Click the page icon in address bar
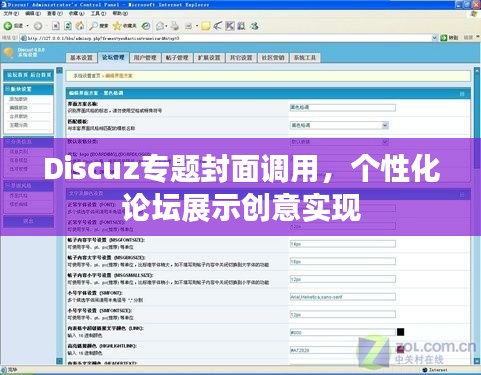Viewport: 481px width, 375px height. 23,38
